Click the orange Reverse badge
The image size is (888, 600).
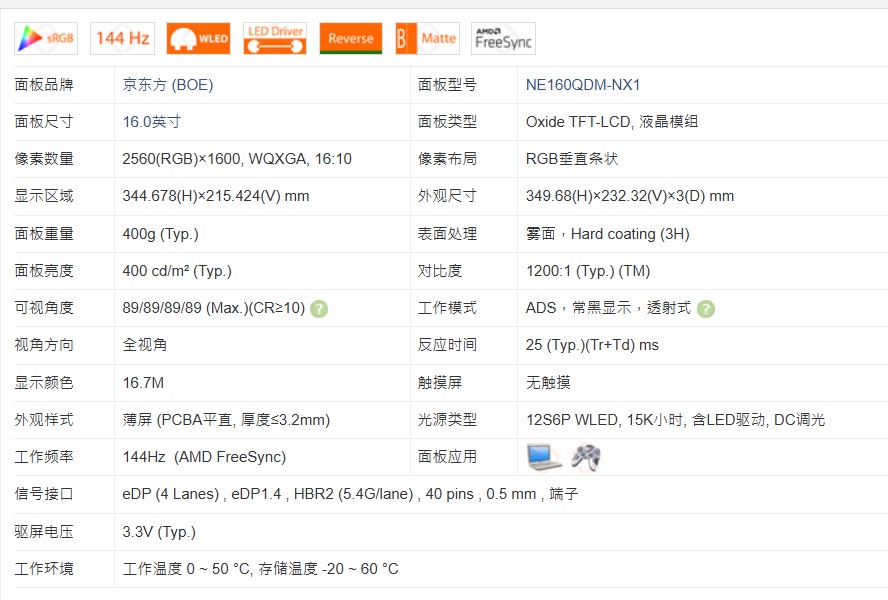coord(351,39)
